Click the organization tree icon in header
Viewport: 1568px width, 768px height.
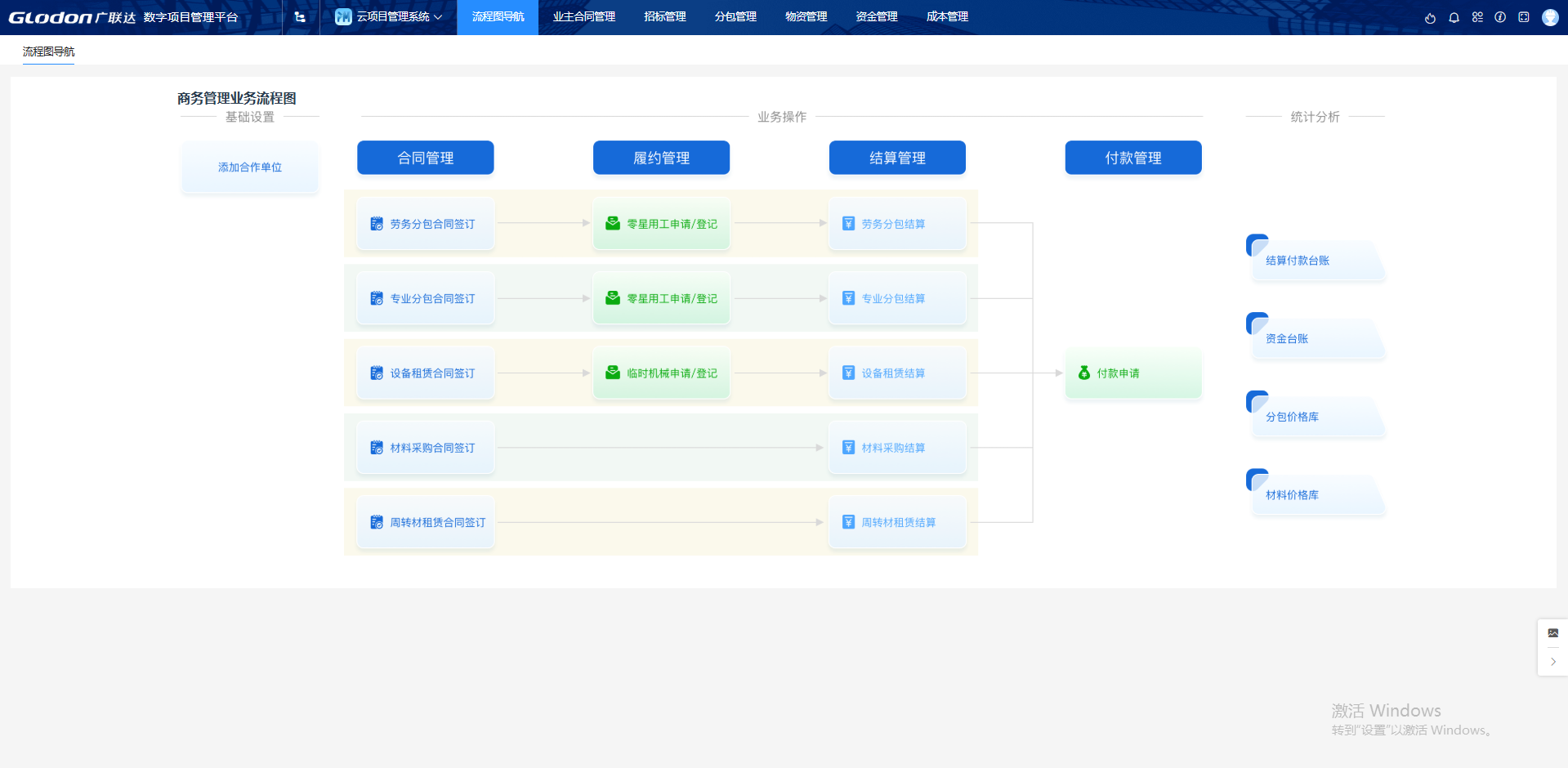[300, 17]
